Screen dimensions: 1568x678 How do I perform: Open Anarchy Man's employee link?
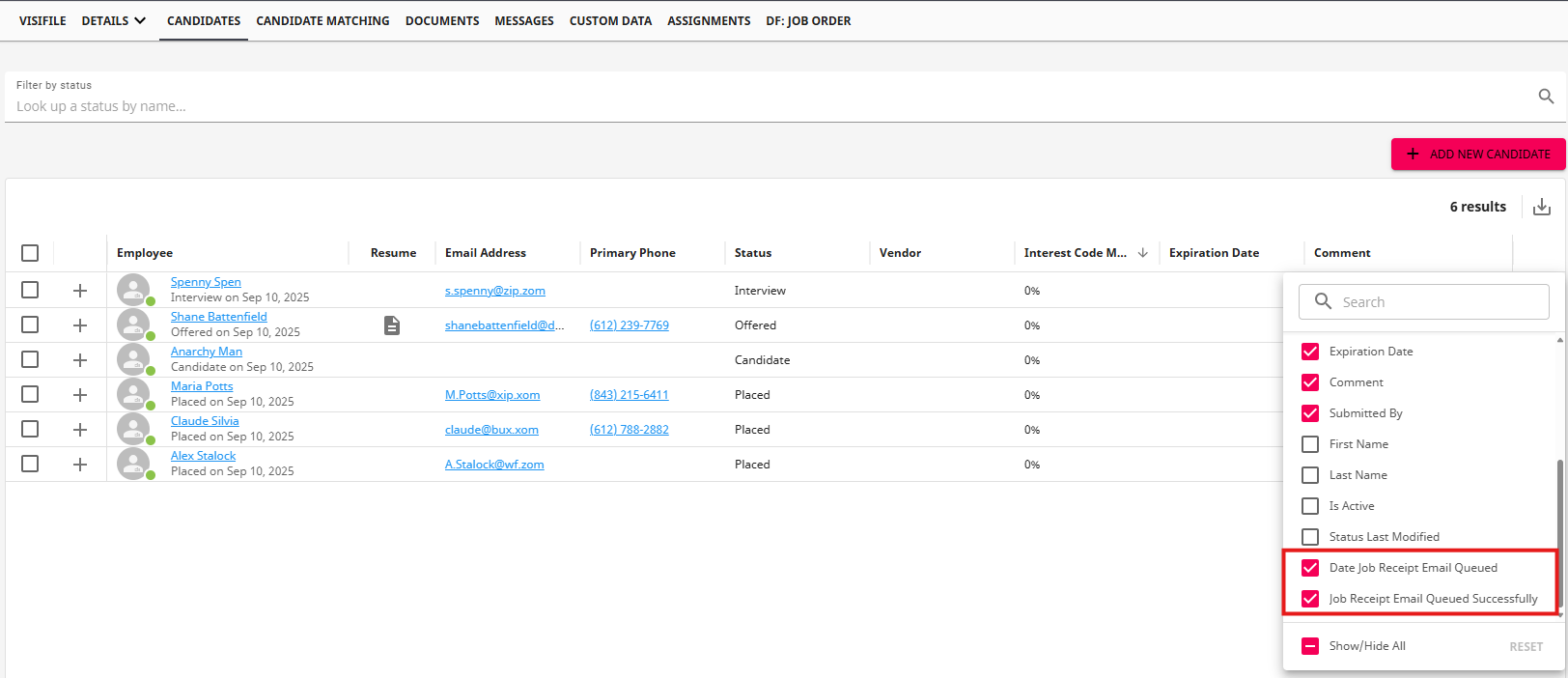207,352
